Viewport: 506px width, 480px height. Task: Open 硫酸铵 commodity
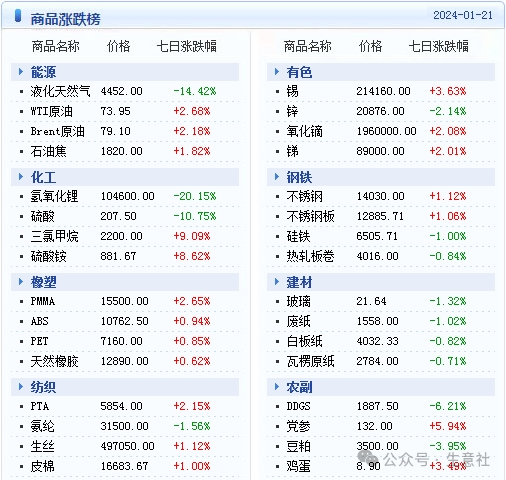point(48,256)
